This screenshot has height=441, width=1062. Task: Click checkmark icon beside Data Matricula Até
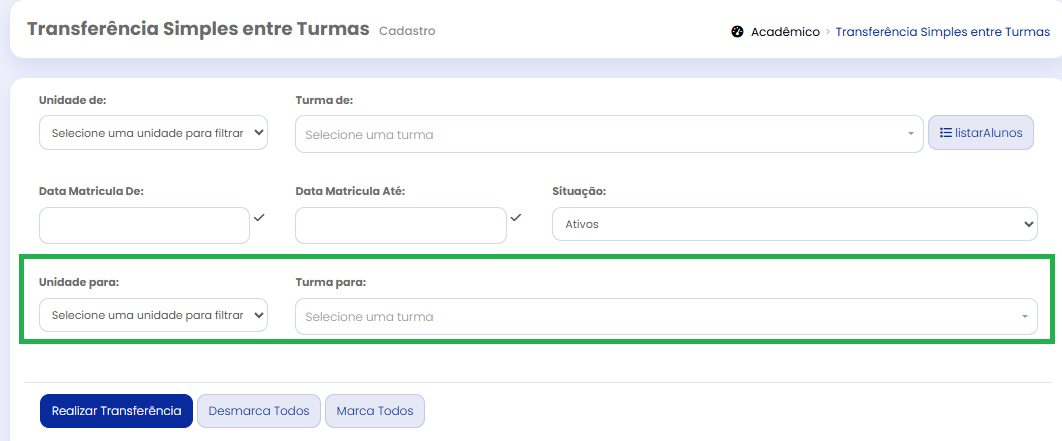516,217
